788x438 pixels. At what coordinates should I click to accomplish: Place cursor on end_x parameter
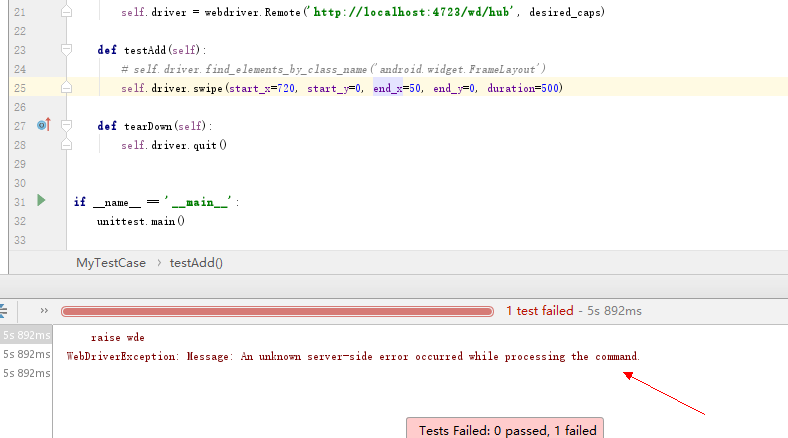[387, 88]
